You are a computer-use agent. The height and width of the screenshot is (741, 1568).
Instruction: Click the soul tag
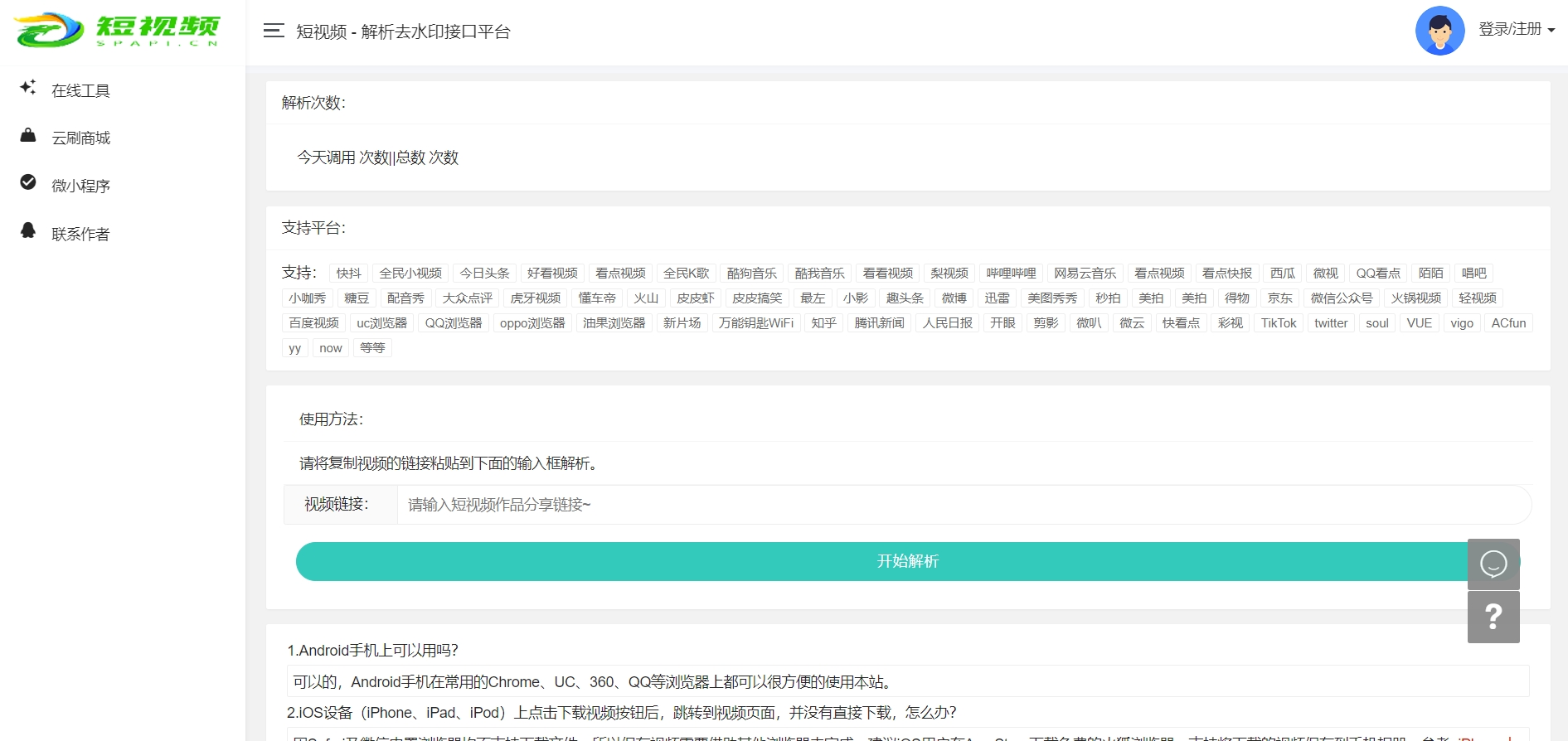point(1377,323)
